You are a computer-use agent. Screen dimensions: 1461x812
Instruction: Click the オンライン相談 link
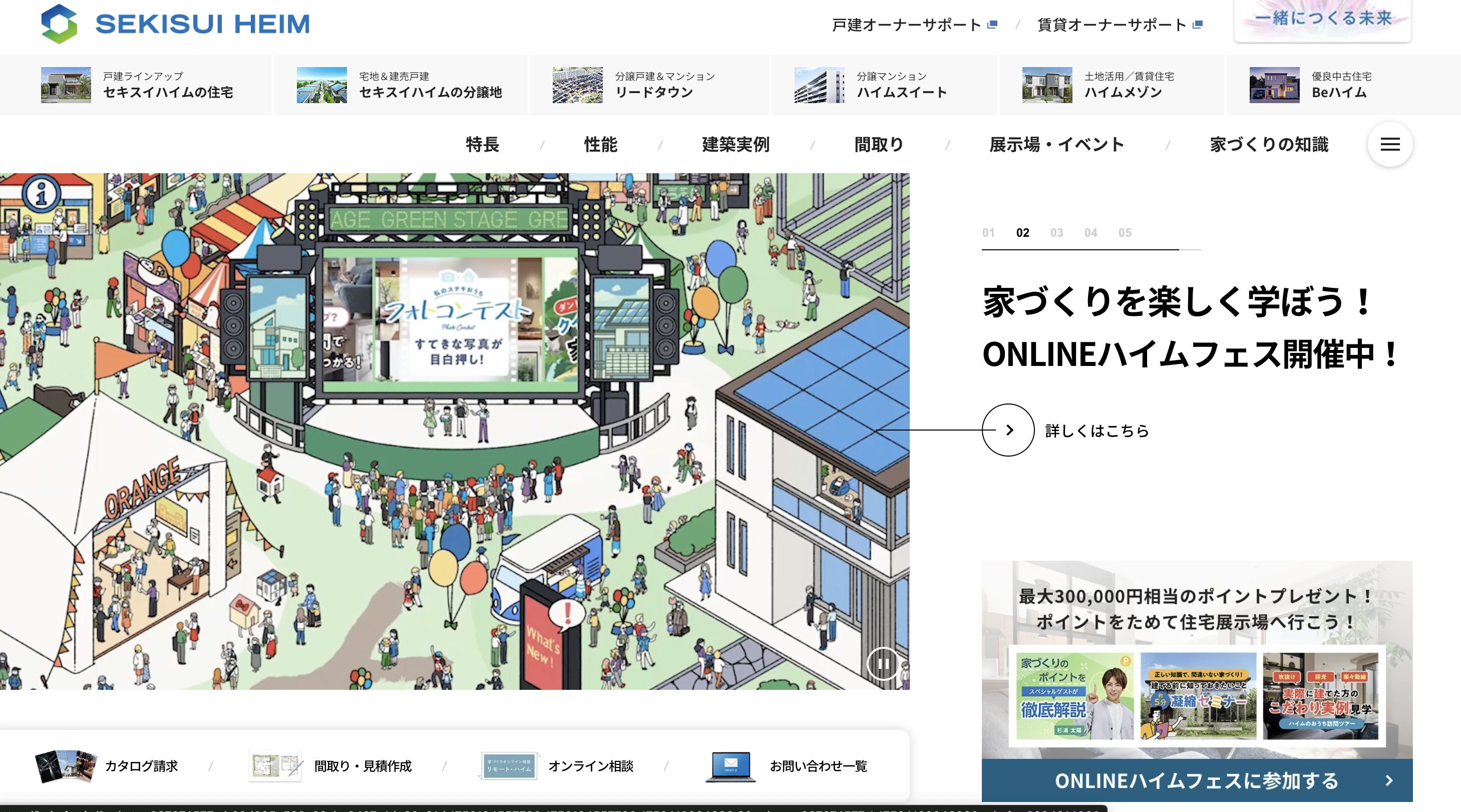tap(590, 766)
